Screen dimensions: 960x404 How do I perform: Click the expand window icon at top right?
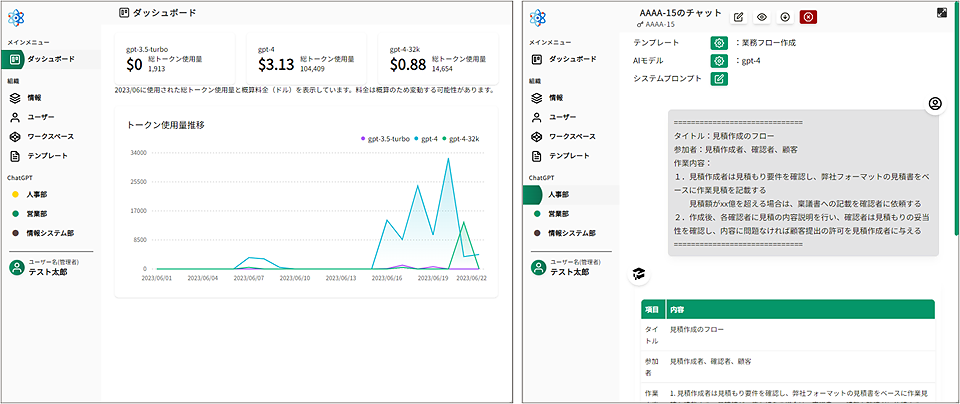pos(942,13)
